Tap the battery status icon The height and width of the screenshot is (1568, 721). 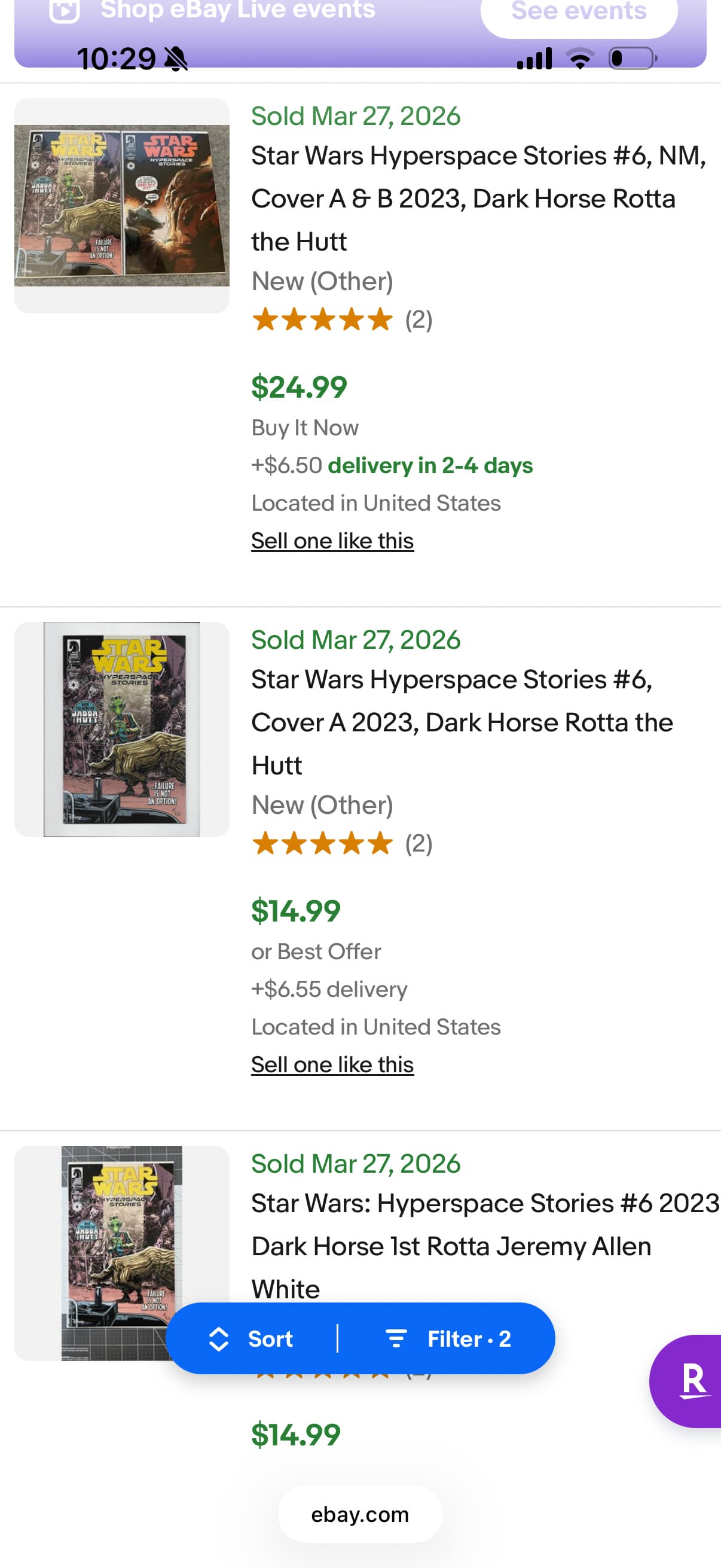point(631,59)
